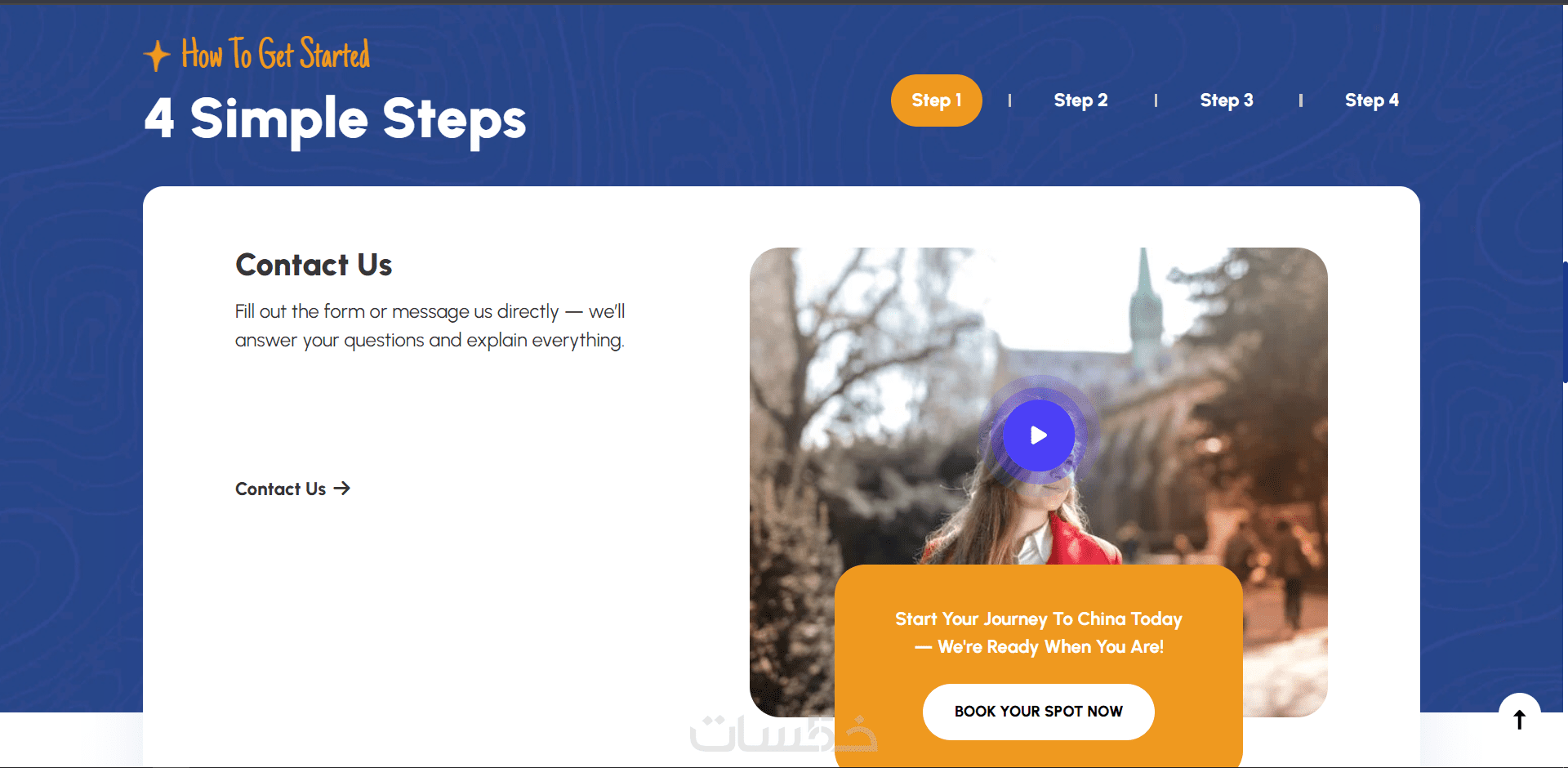Click the 4 Simple Steps heading
1568x768 pixels.
click(x=335, y=118)
